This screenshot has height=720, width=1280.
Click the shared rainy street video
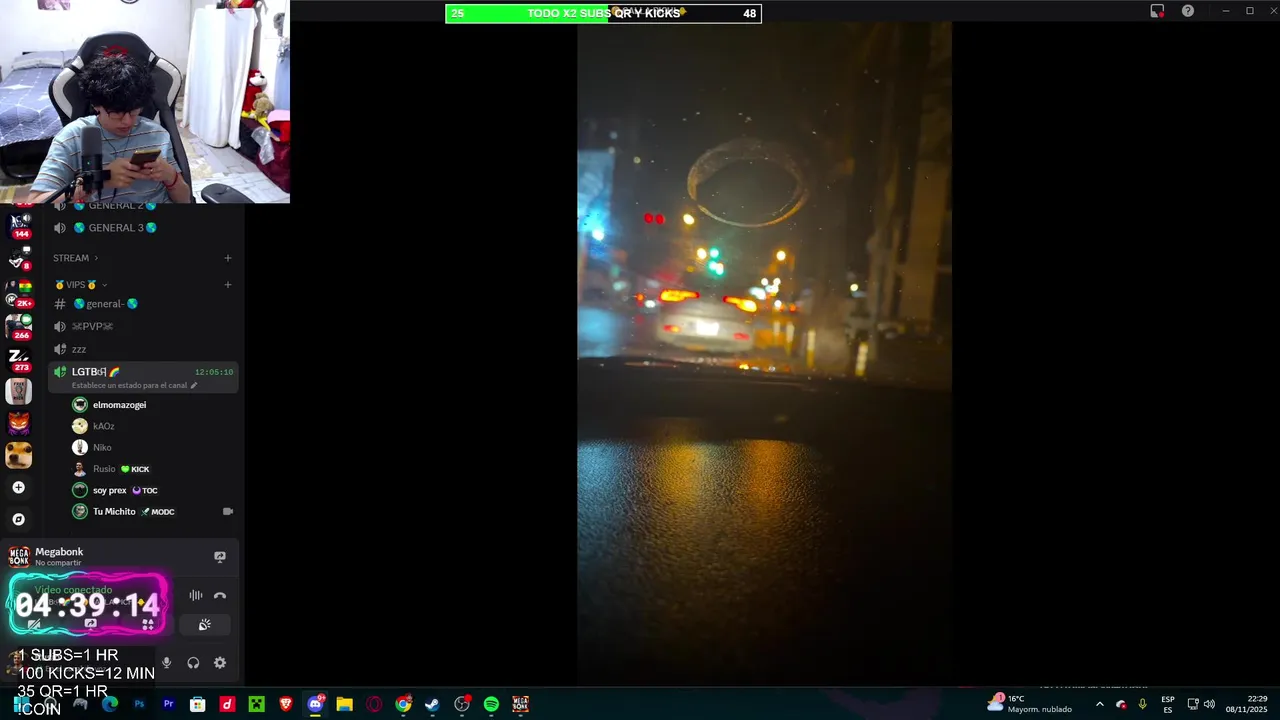[764, 353]
